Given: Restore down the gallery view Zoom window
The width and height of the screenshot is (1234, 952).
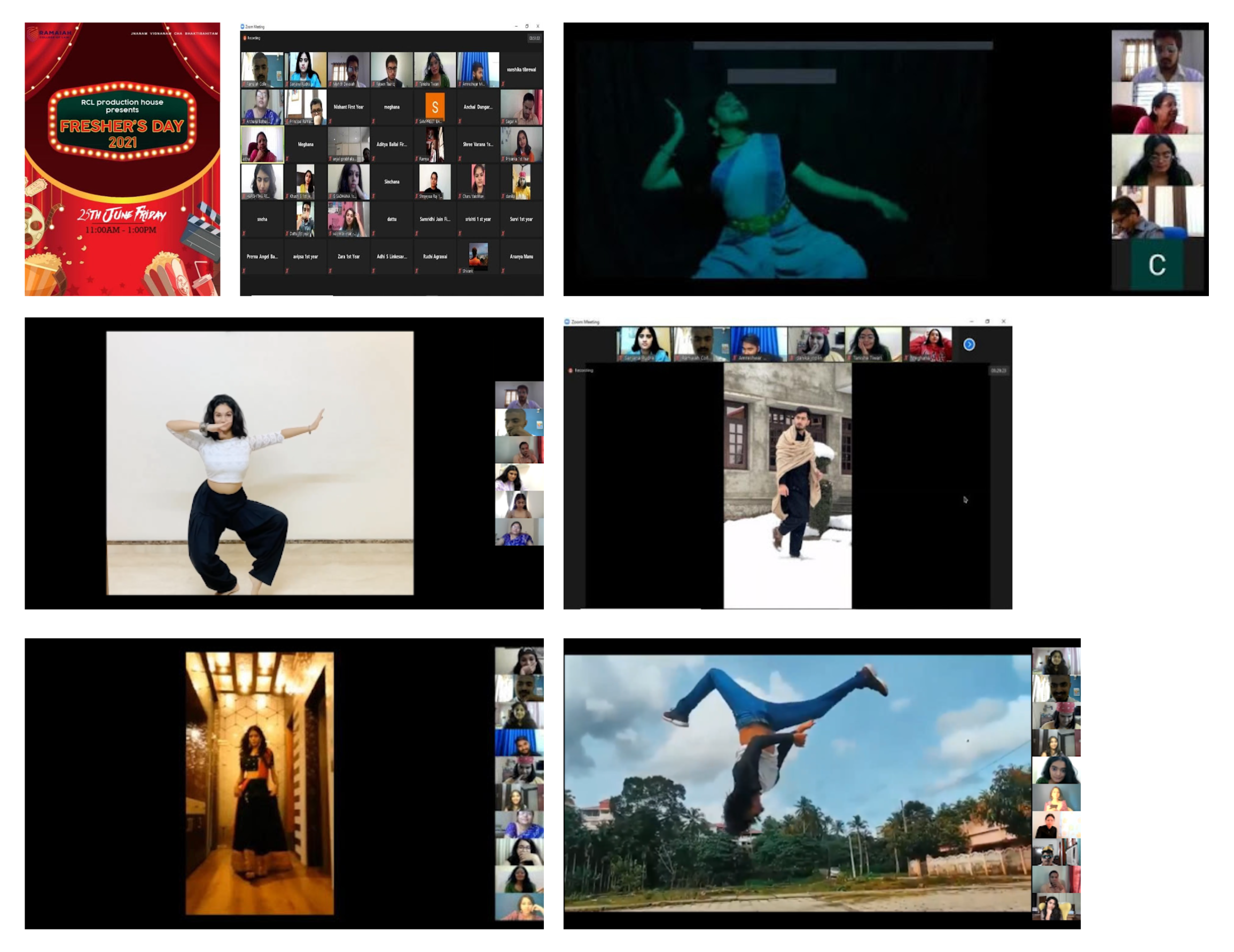Looking at the screenshot, I should tap(527, 26).
